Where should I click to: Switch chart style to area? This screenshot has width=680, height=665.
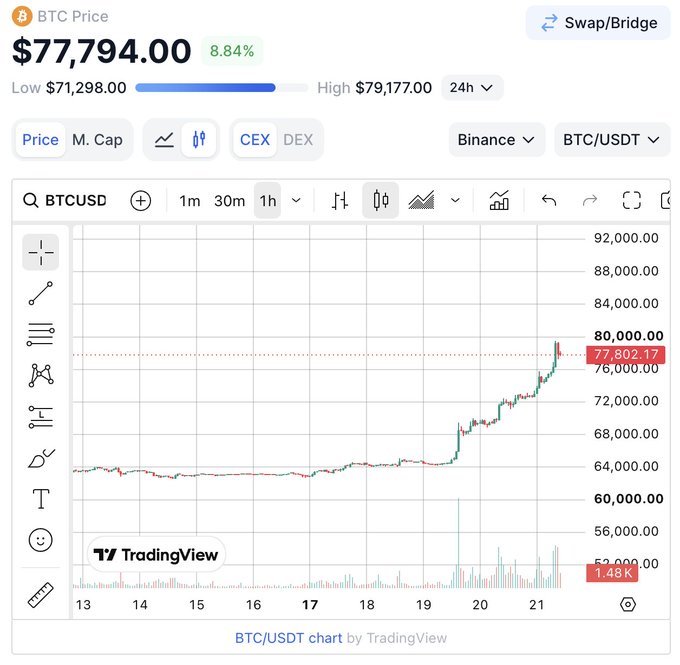(421, 200)
